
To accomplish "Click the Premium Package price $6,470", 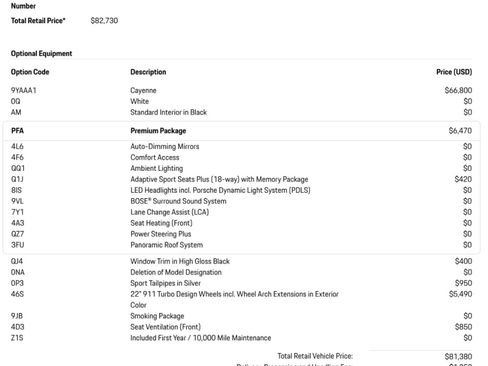I will pyautogui.click(x=460, y=131).
